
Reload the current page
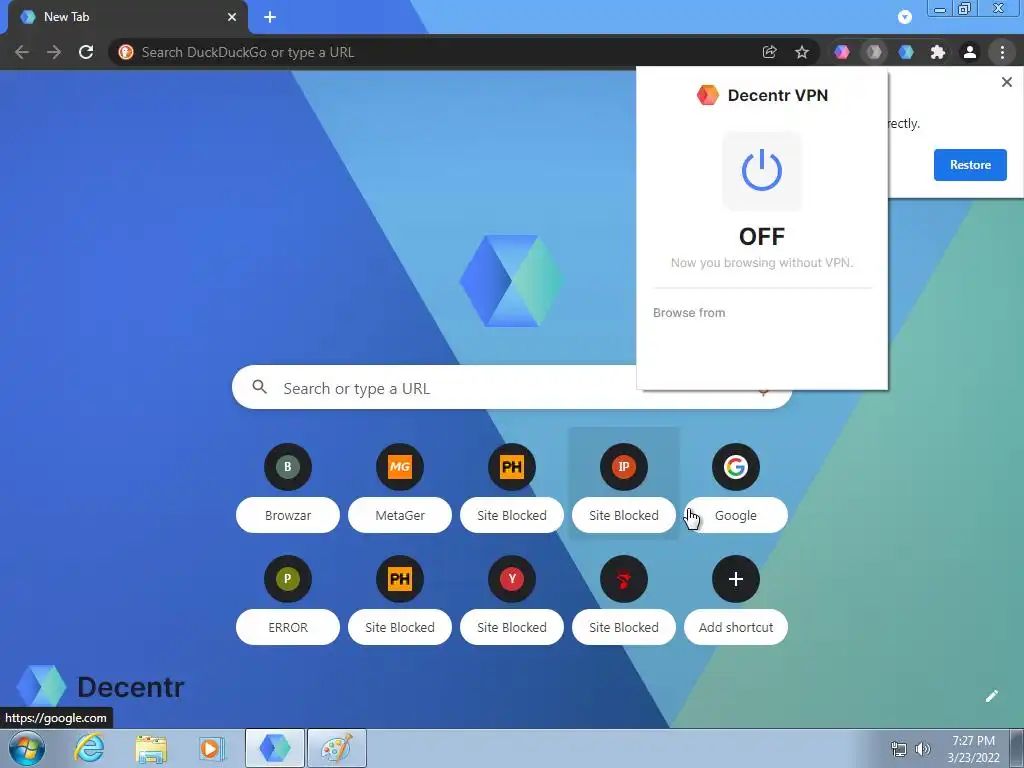click(86, 52)
